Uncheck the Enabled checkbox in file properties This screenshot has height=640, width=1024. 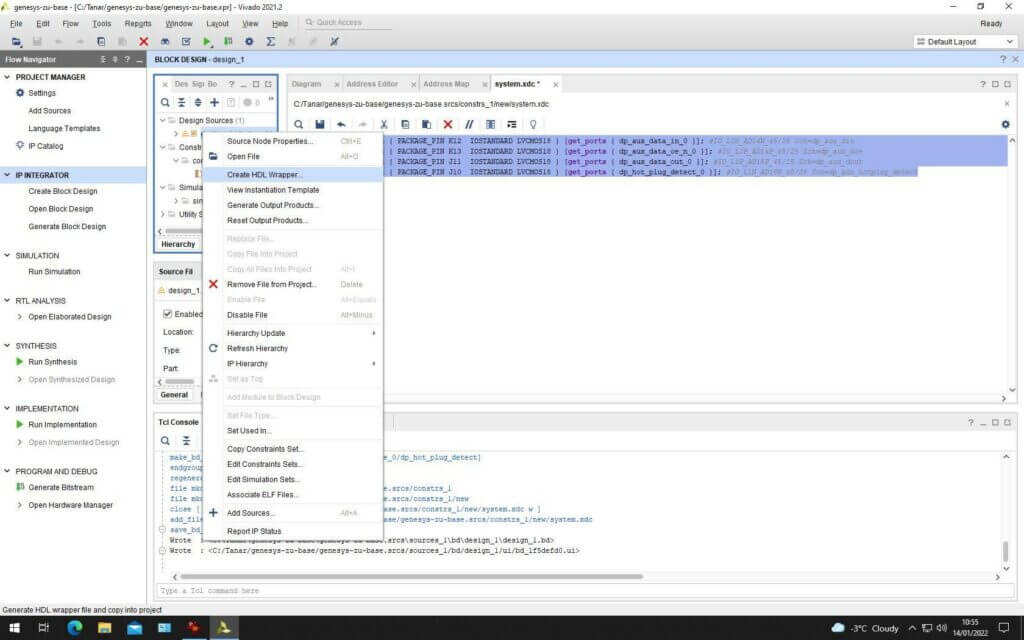click(168, 313)
